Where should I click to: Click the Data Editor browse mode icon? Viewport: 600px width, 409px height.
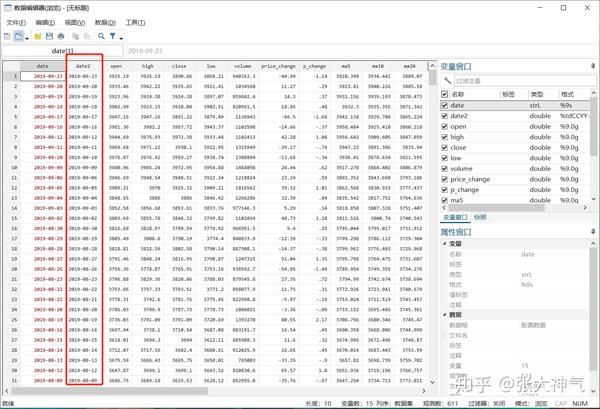point(18,36)
